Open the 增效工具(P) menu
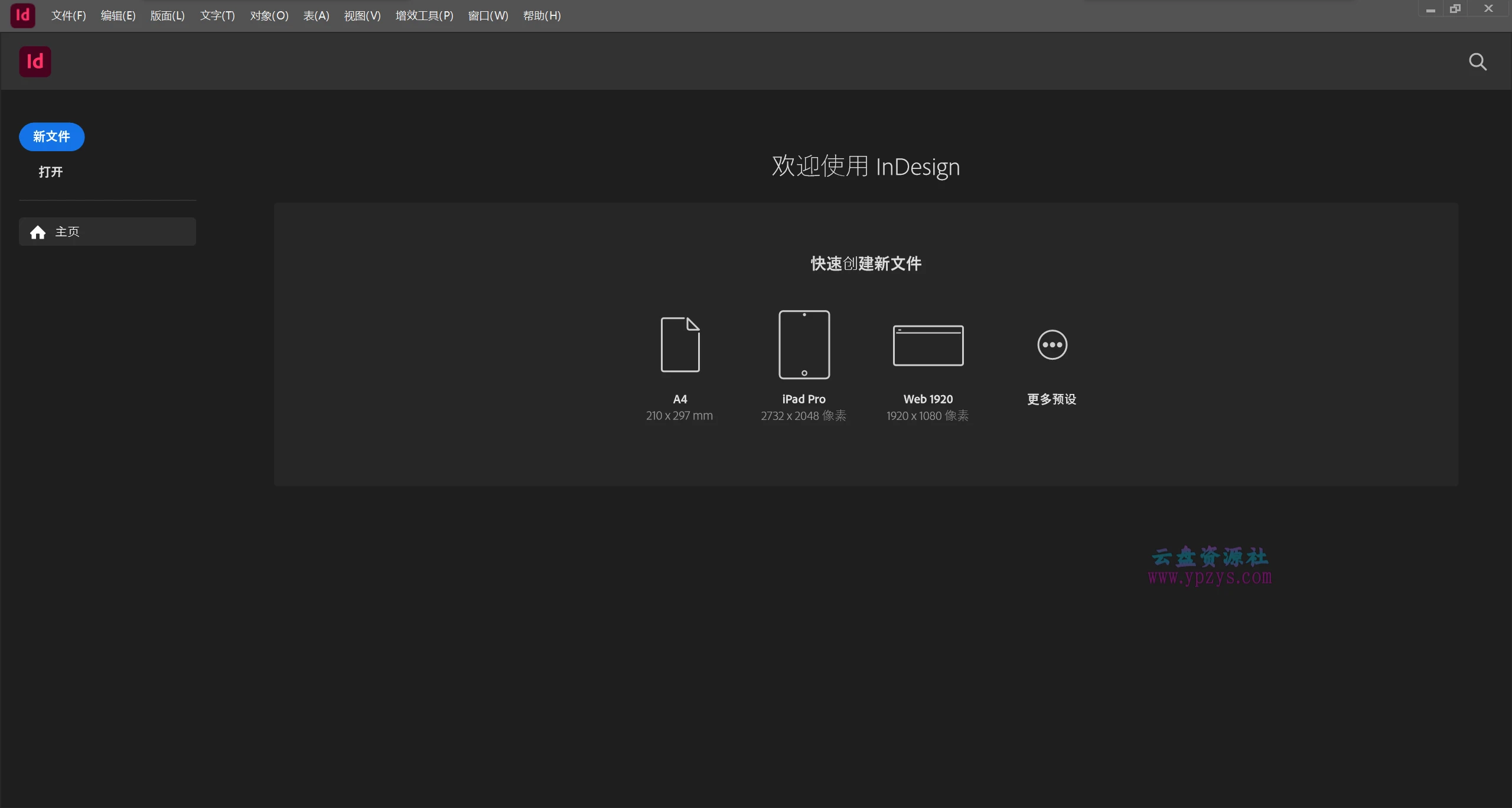The width and height of the screenshot is (1512, 808). coord(424,15)
